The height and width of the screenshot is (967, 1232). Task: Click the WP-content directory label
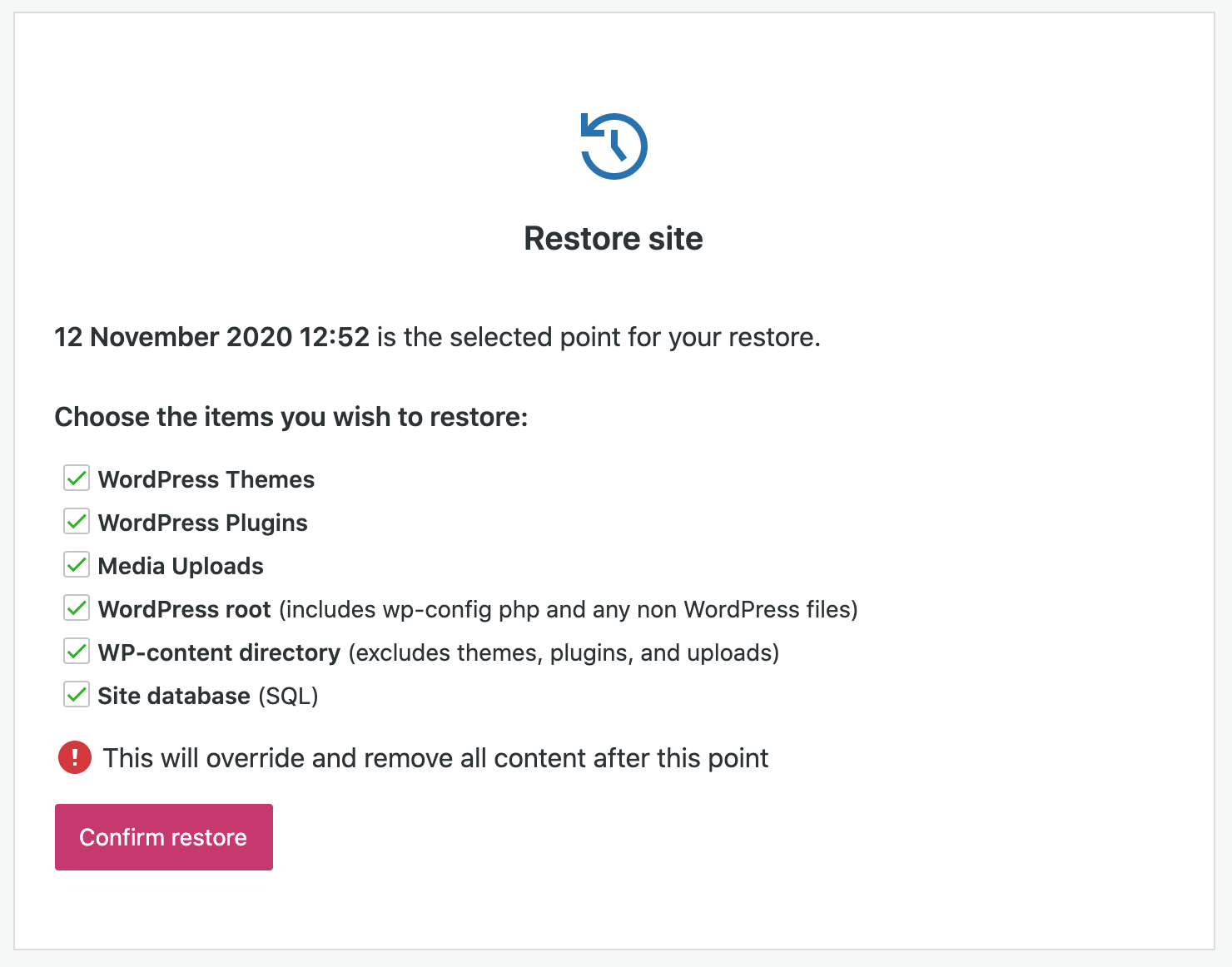(219, 652)
